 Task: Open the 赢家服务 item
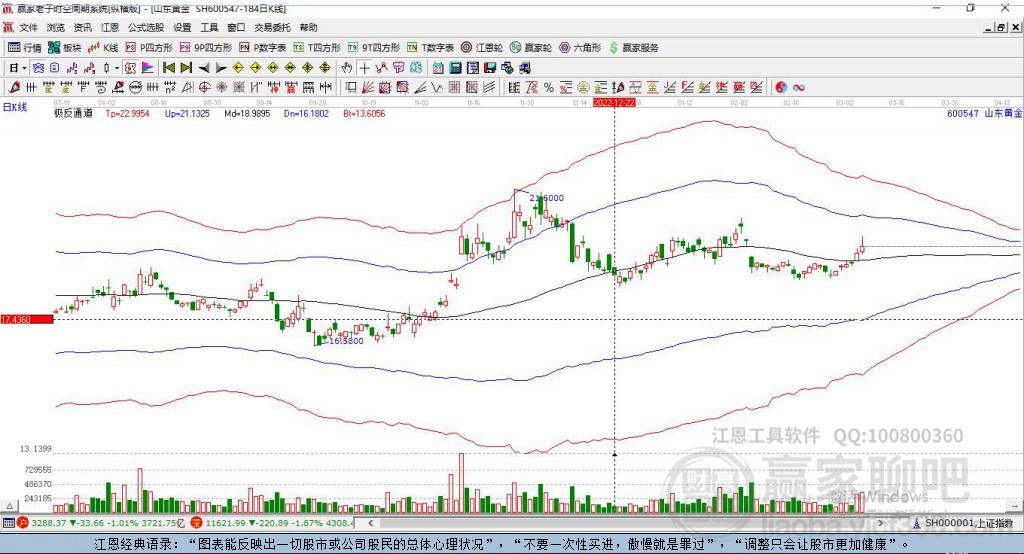coord(633,48)
